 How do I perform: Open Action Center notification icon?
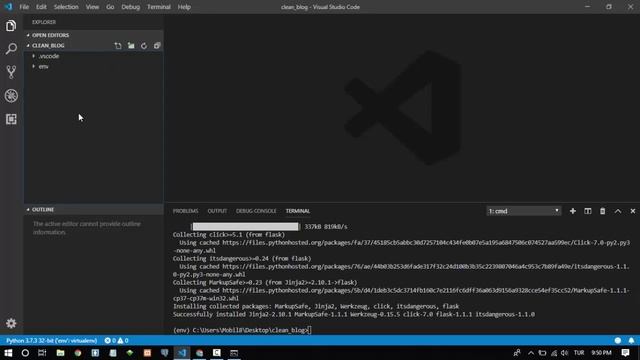coord(625,353)
